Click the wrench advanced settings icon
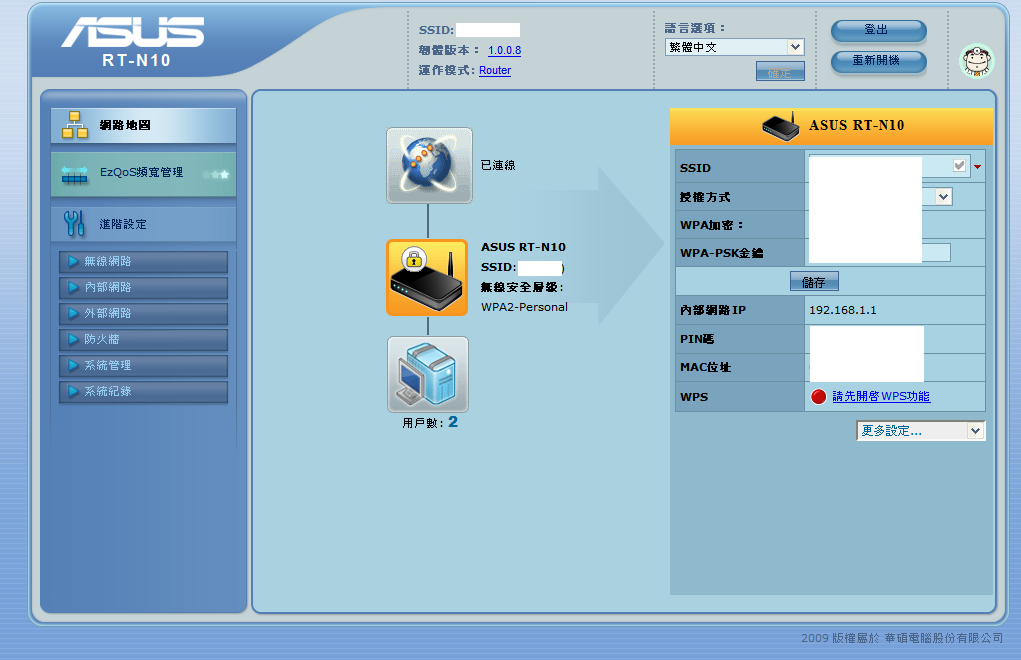Viewport: 1021px width, 660px height. point(74,223)
